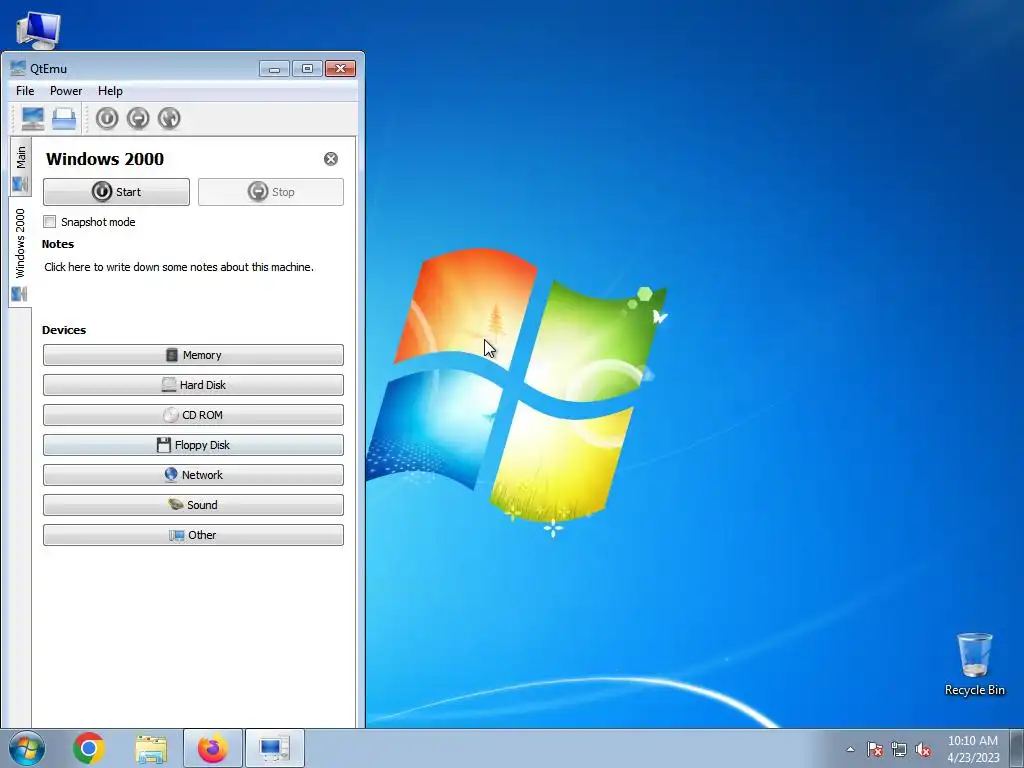
Task: Expand the Sound device section
Action: tap(193, 505)
